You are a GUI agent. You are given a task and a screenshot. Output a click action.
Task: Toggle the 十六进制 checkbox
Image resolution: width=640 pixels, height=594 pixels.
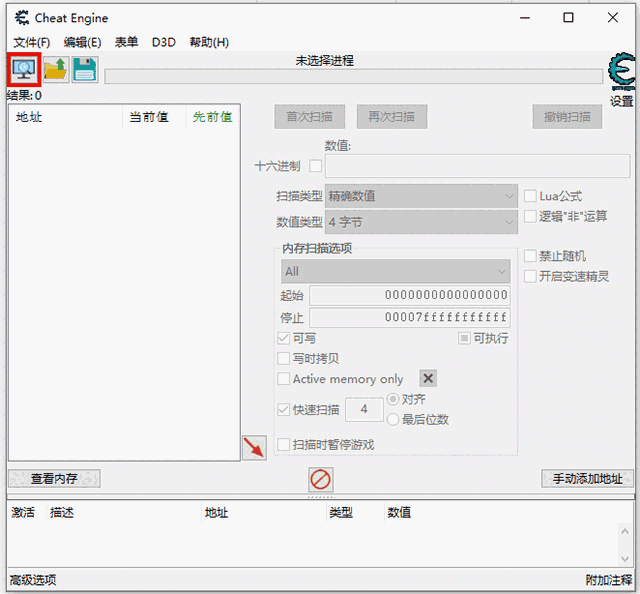[x=316, y=166]
